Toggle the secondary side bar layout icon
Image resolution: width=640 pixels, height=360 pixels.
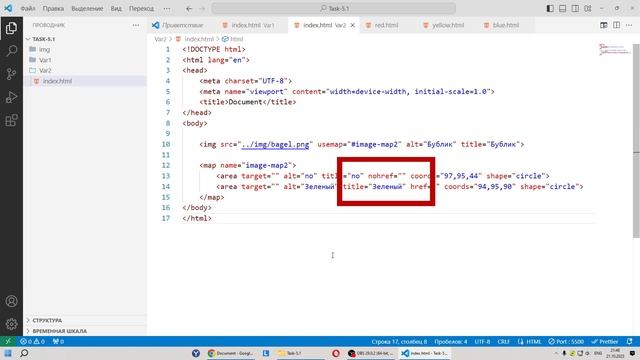(x=575, y=8)
